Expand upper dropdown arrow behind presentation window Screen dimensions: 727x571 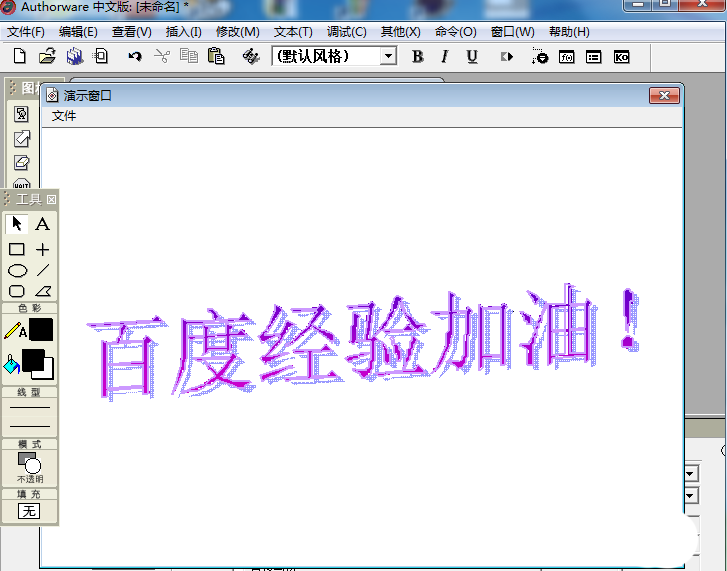click(690, 474)
